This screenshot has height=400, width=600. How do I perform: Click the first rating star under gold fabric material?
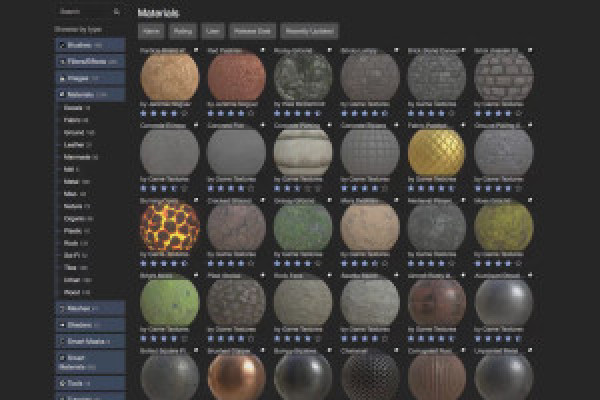tap(411, 188)
